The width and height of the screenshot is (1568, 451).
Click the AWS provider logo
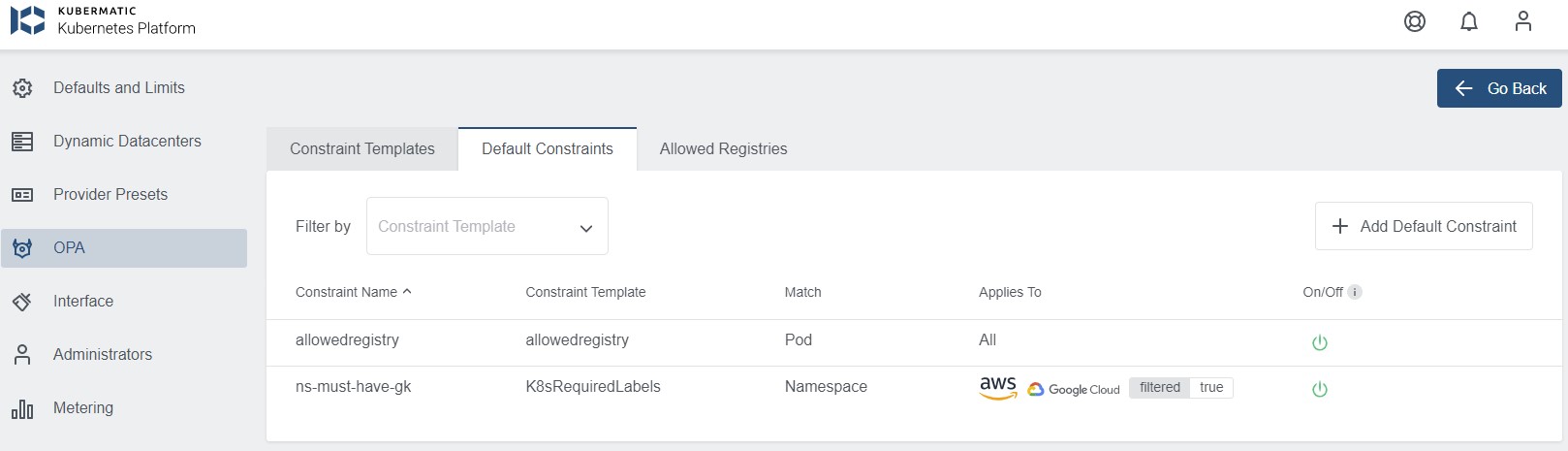click(998, 388)
